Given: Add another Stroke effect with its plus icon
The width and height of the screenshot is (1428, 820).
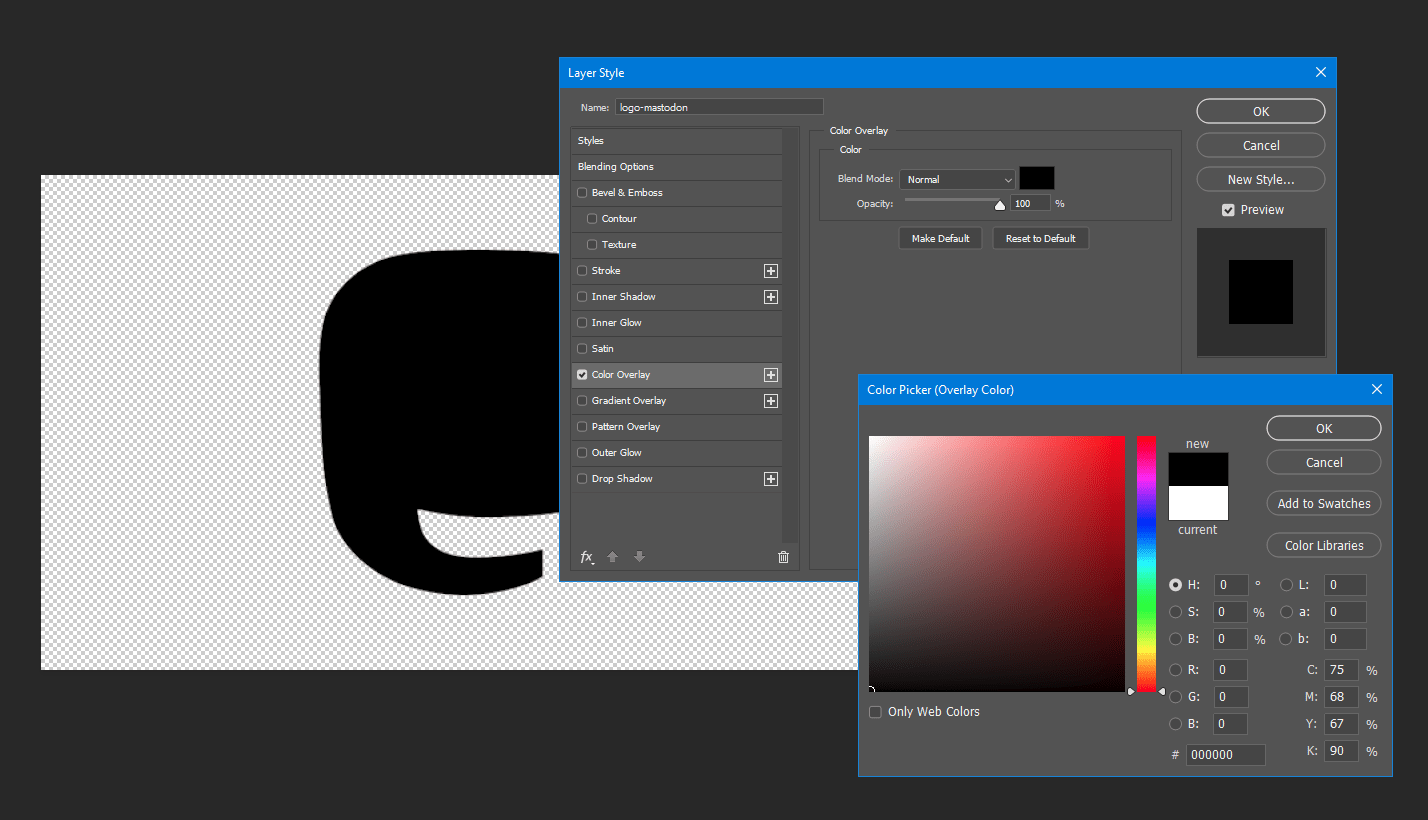Looking at the screenshot, I should (x=771, y=270).
